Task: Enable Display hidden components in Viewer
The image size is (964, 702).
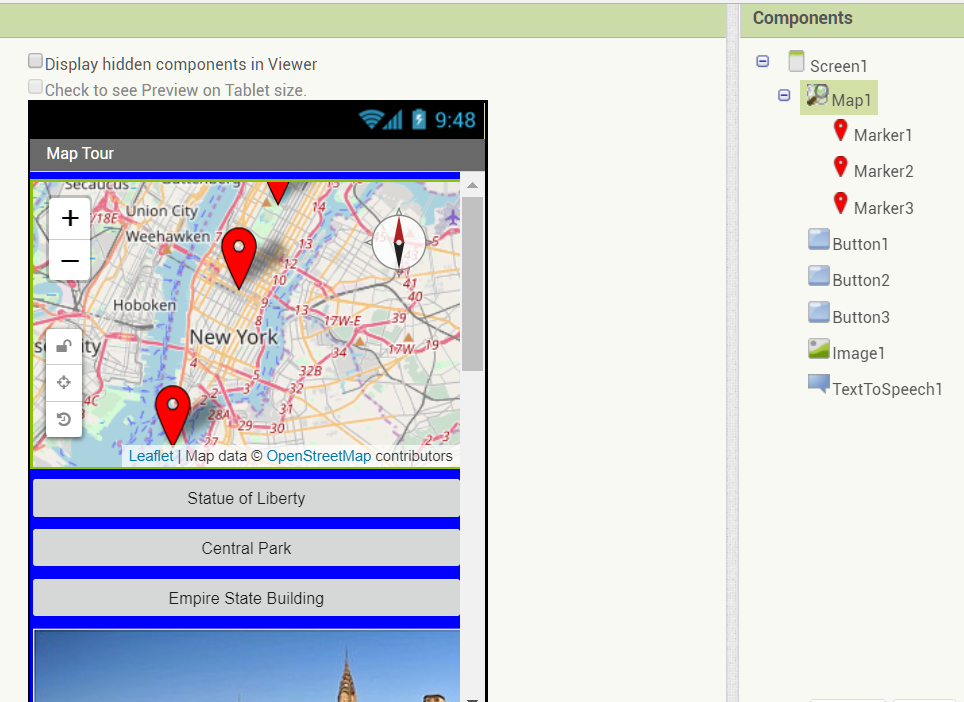Action: coord(36,61)
